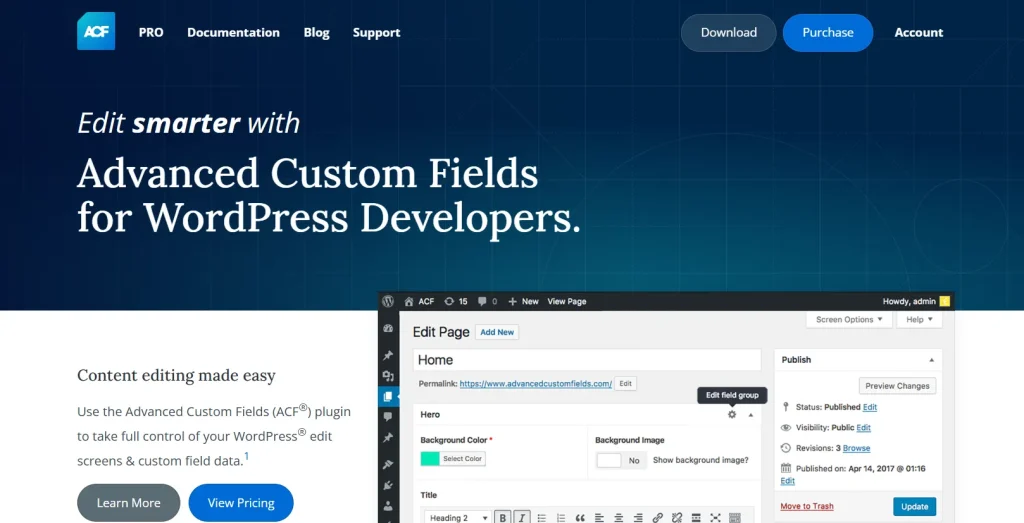Click the WordPress logo in the admin bar
Image resolution: width=1024 pixels, height=523 pixels.
click(388, 301)
